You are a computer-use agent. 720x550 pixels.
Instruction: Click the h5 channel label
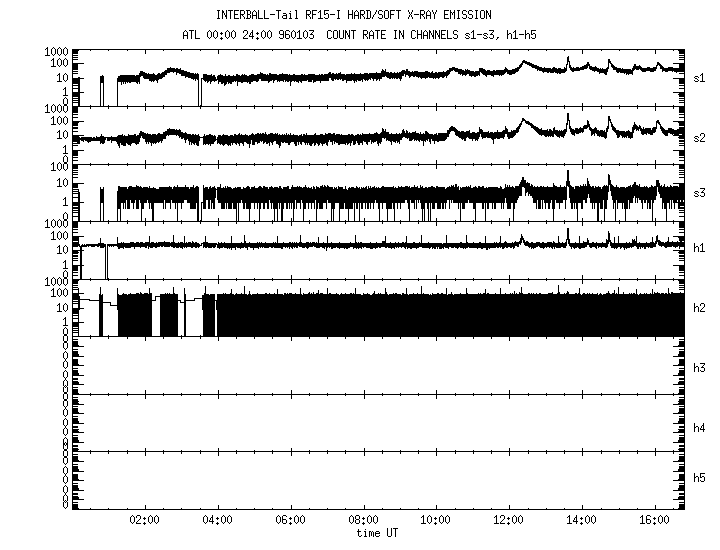click(x=700, y=478)
